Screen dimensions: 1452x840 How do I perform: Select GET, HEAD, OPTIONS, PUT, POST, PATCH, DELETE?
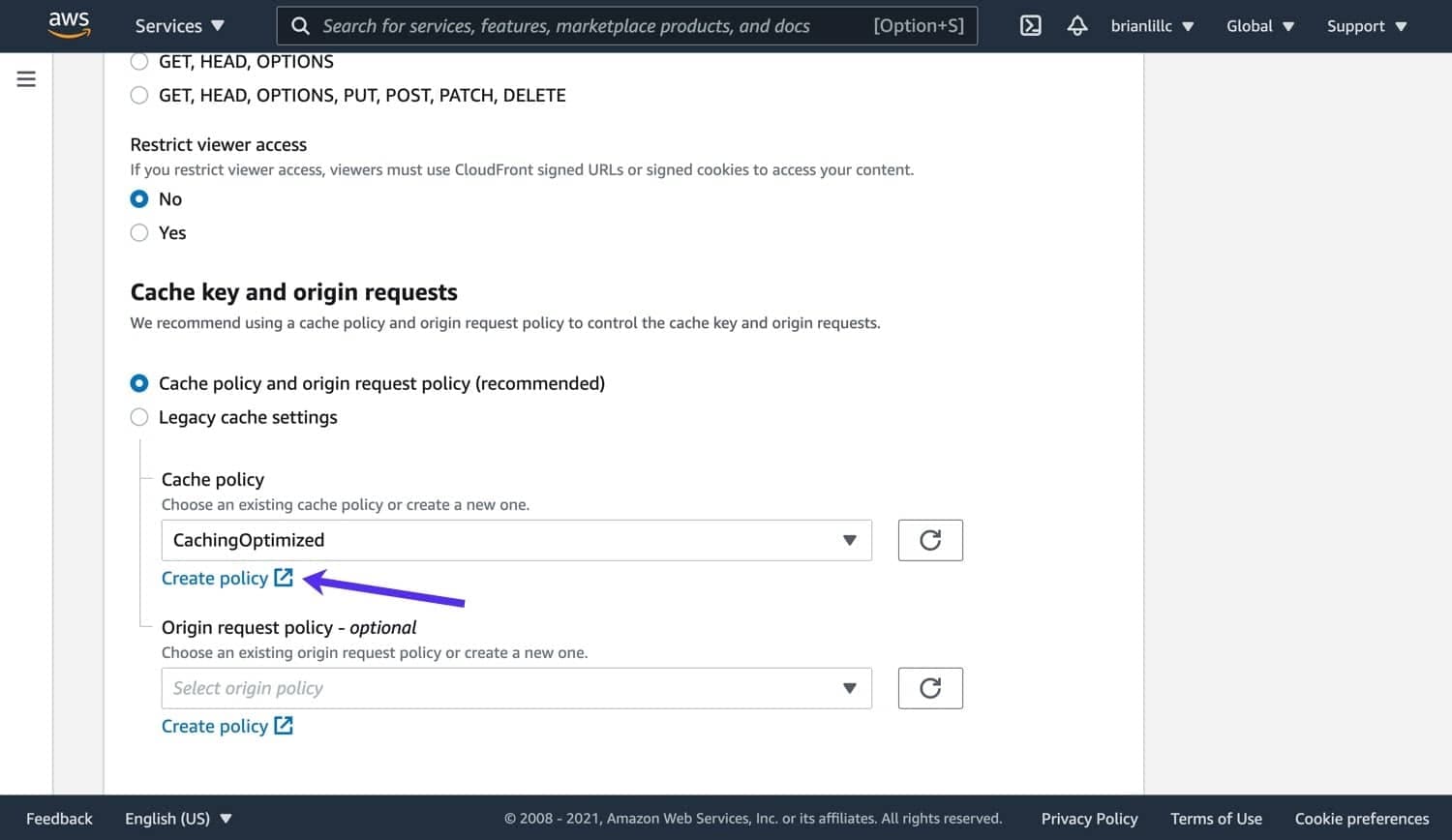click(139, 95)
